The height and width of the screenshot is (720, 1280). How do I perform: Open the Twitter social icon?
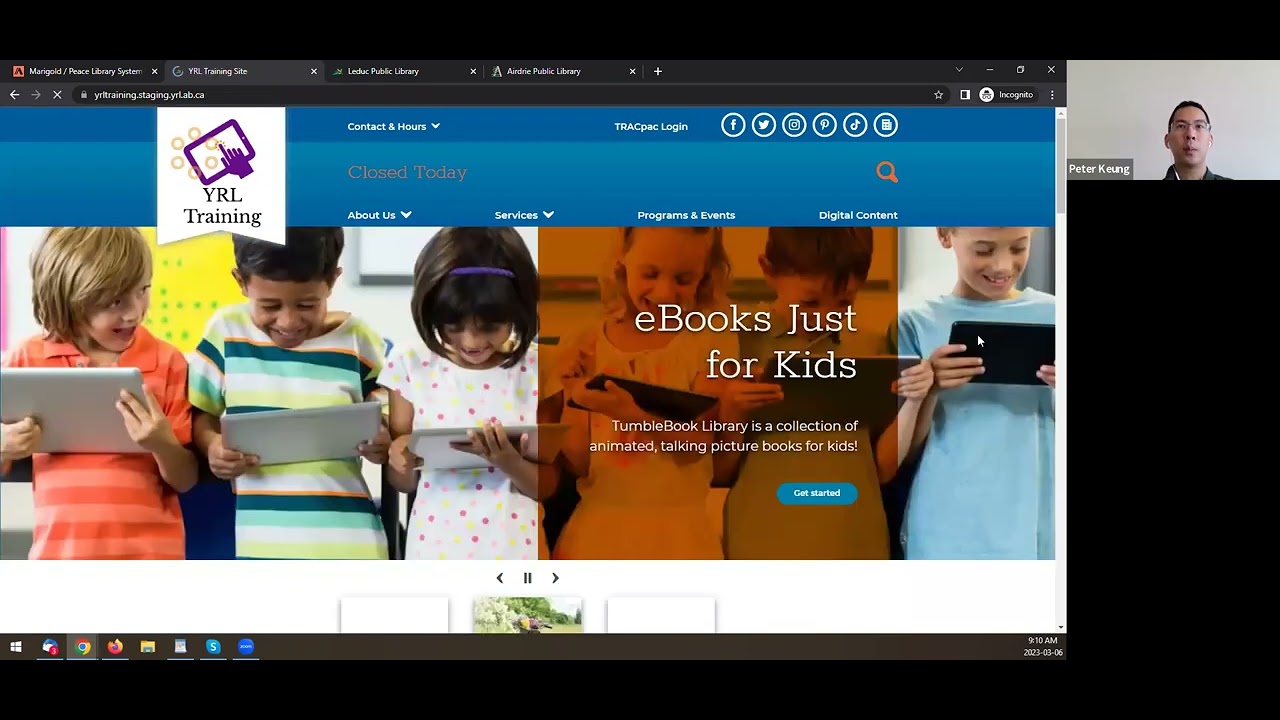(x=764, y=125)
